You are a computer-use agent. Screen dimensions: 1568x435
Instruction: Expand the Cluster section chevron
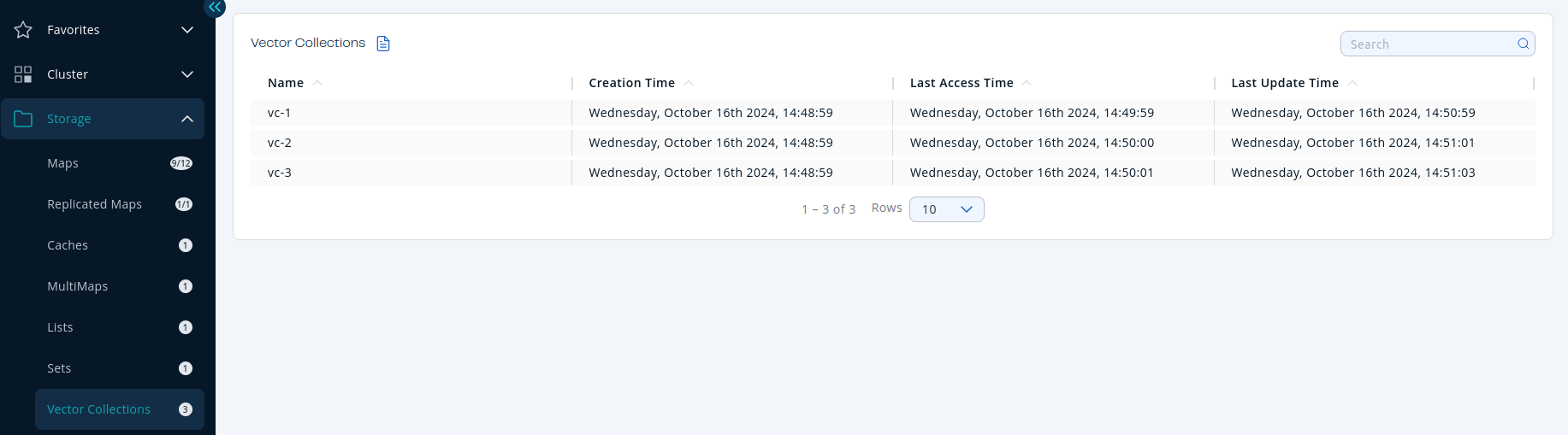(x=187, y=74)
